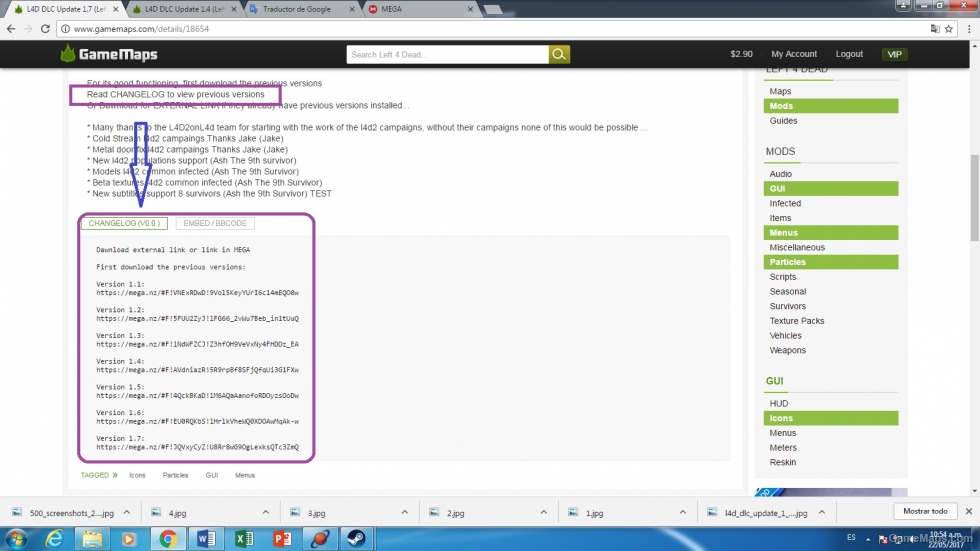Switch to the L4D DLC Update 1.4 tab

click(x=184, y=9)
